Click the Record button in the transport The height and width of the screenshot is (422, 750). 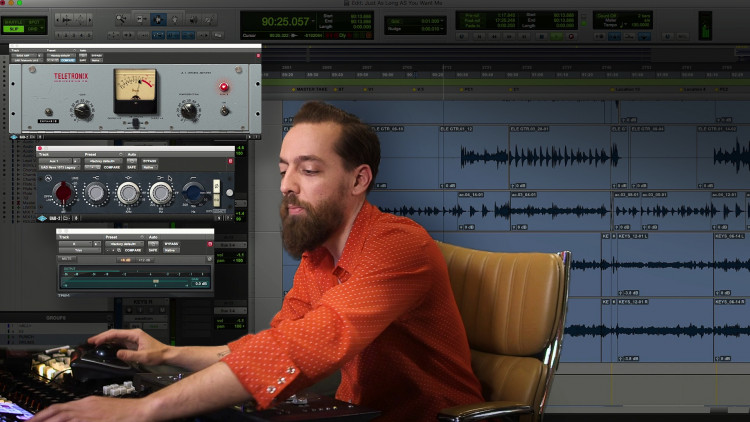(x=572, y=36)
